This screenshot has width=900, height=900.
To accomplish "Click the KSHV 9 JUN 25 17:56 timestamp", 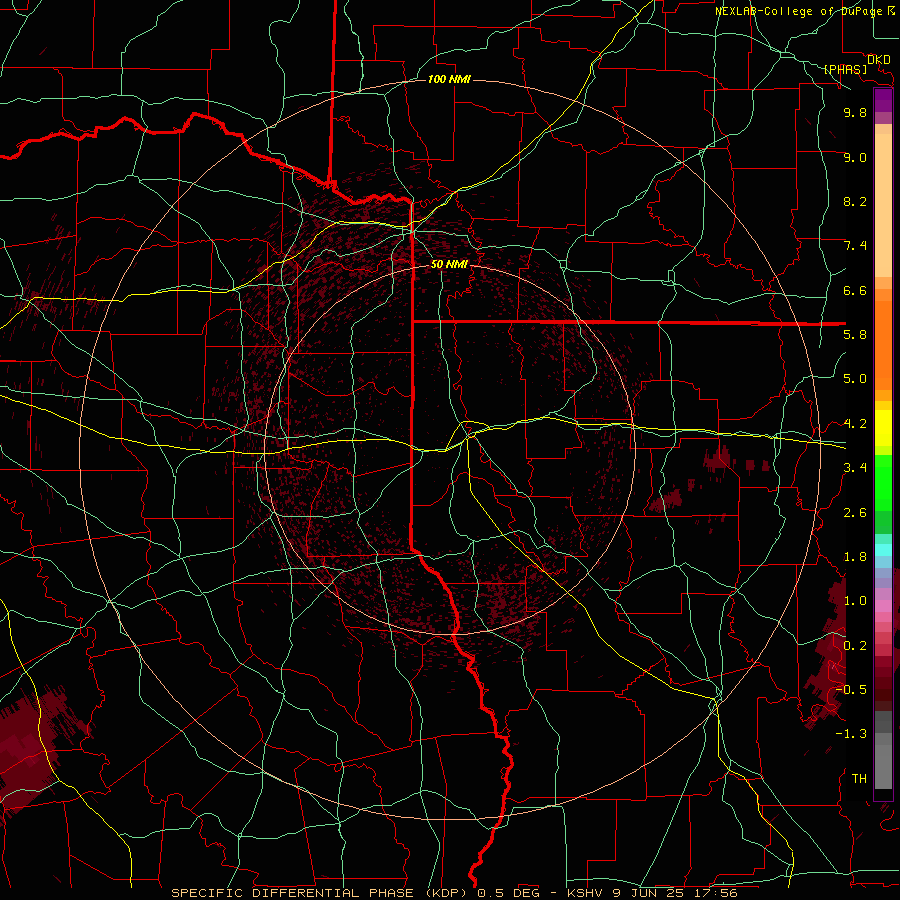I will (x=652, y=893).
